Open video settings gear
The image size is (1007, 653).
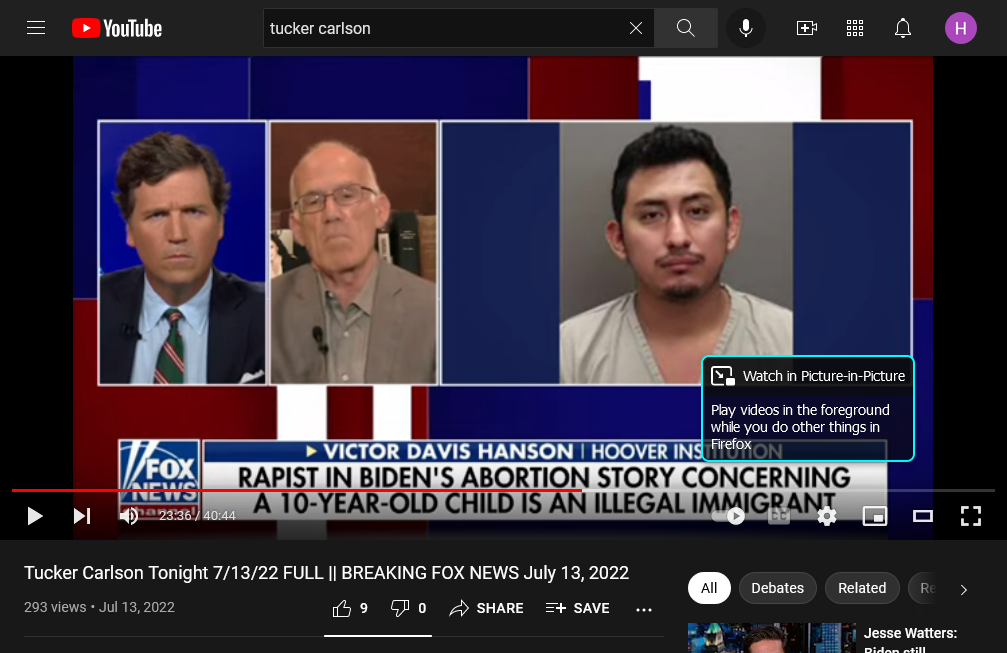(826, 516)
